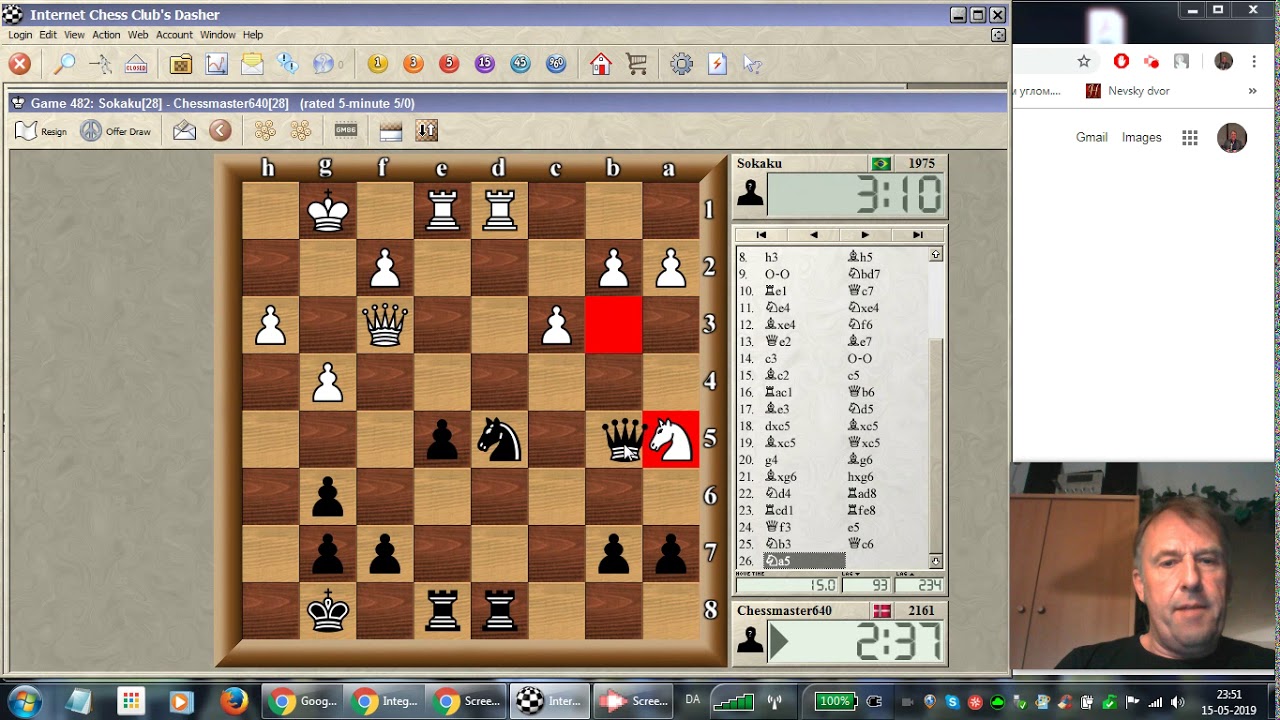
Task: Click the envelope message icon in game toolbar
Action: pyautogui.click(x=185, y=131)
